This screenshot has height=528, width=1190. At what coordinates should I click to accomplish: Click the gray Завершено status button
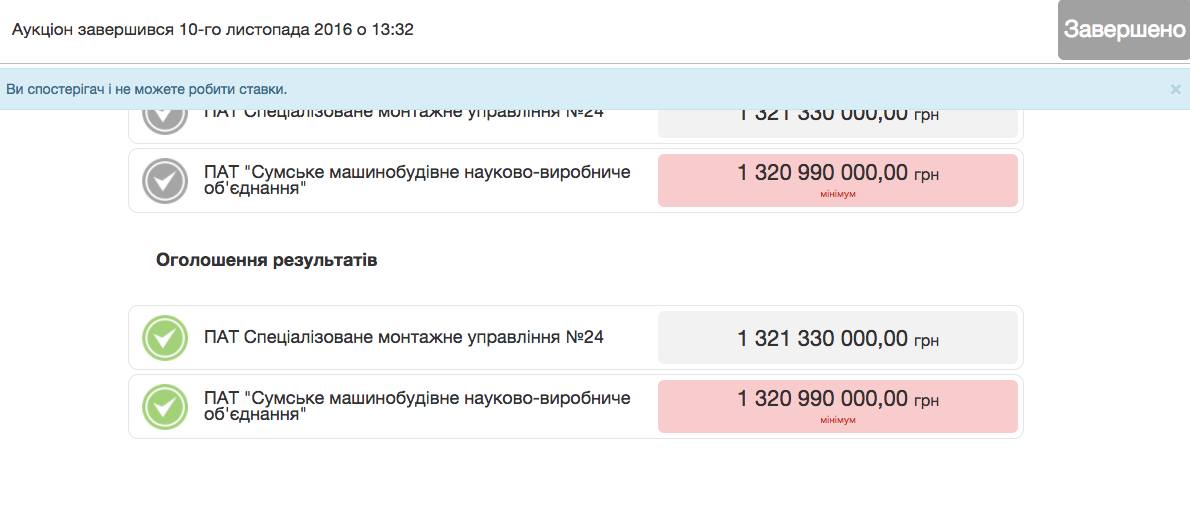click(x=1124, y=30)
